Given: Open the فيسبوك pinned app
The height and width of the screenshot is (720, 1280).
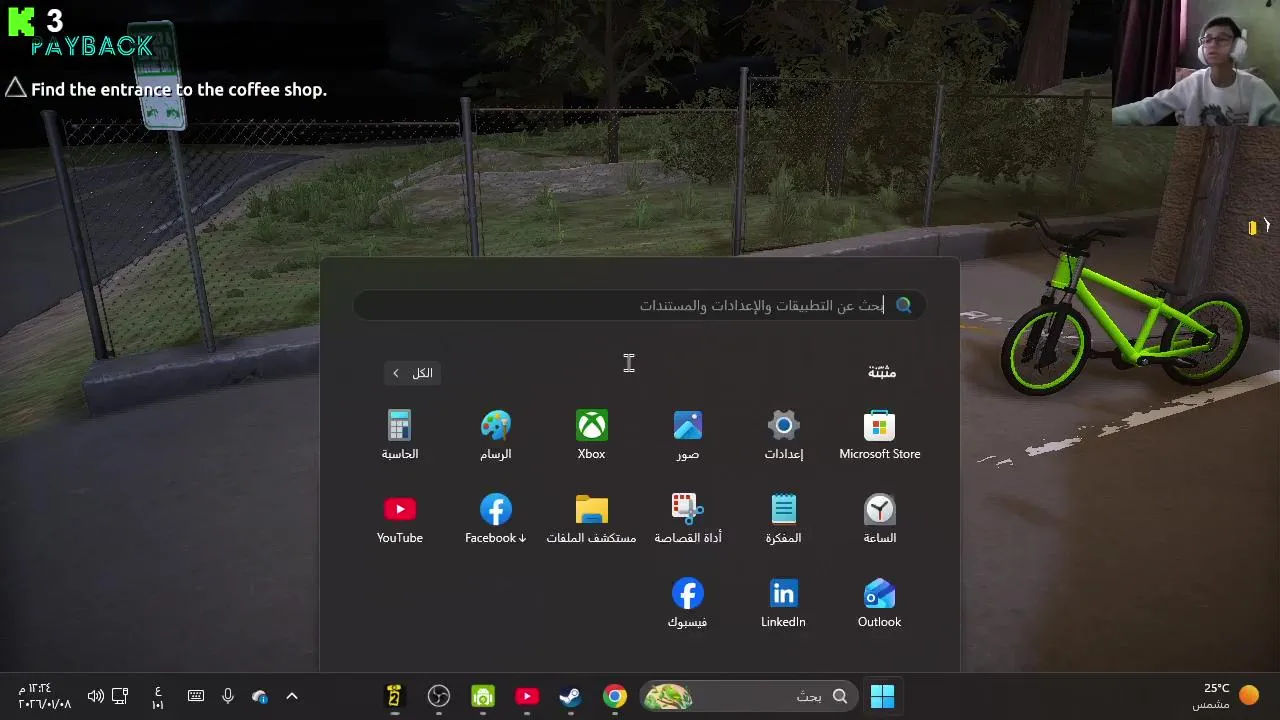Looking at the screenshot, I should (687, 603).
